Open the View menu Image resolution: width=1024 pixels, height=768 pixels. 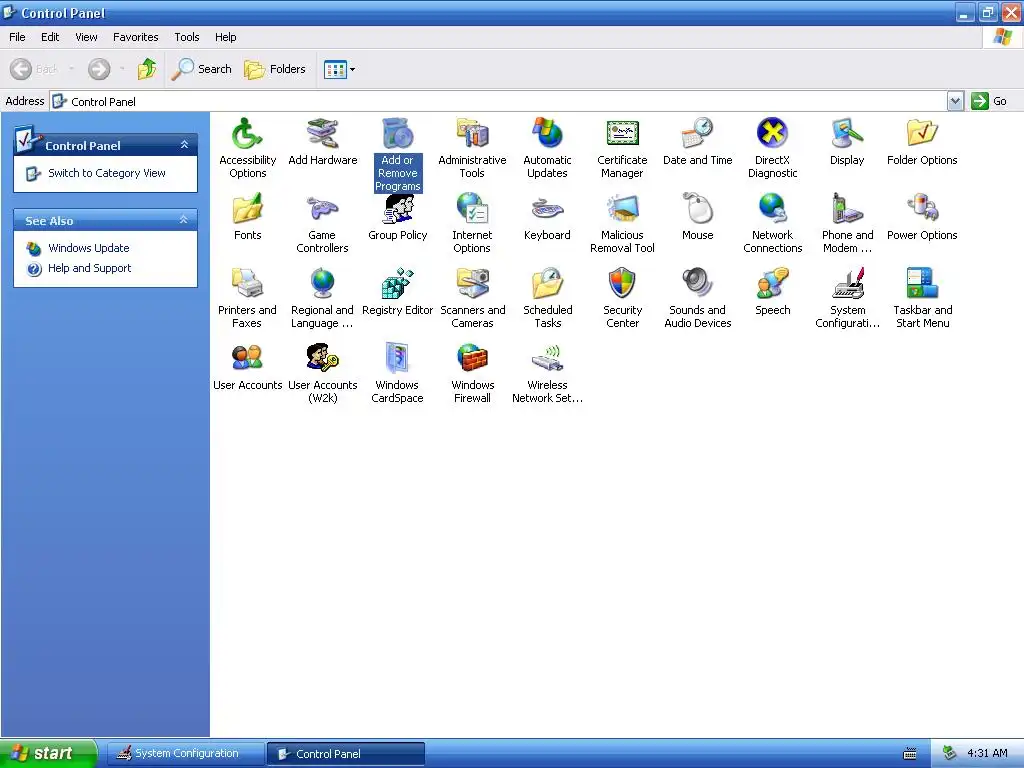coord(86,37)
